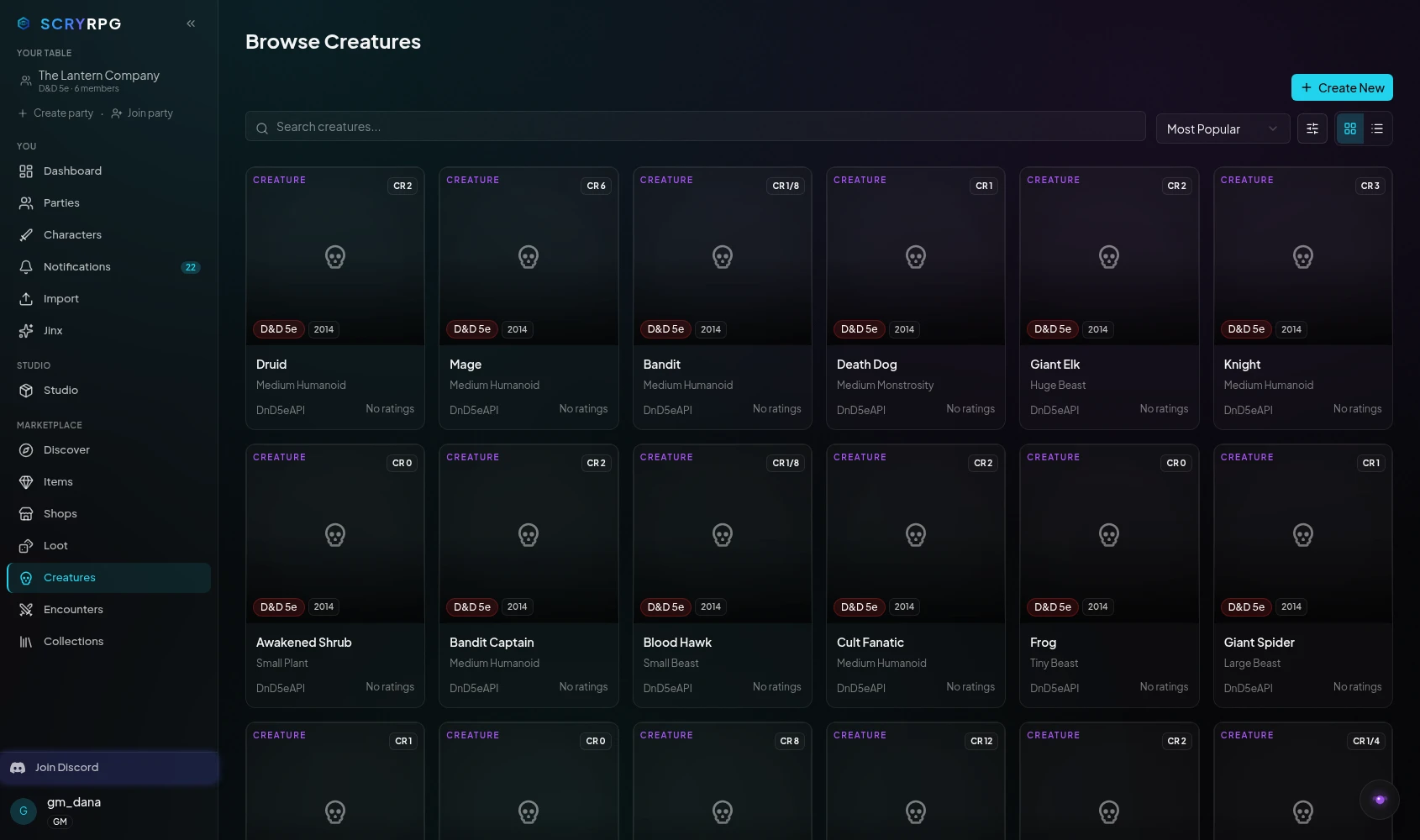This screenshot has width=1420, height=840.
Task: Click the Items gem icon
Action: click(x=26, y=482)
